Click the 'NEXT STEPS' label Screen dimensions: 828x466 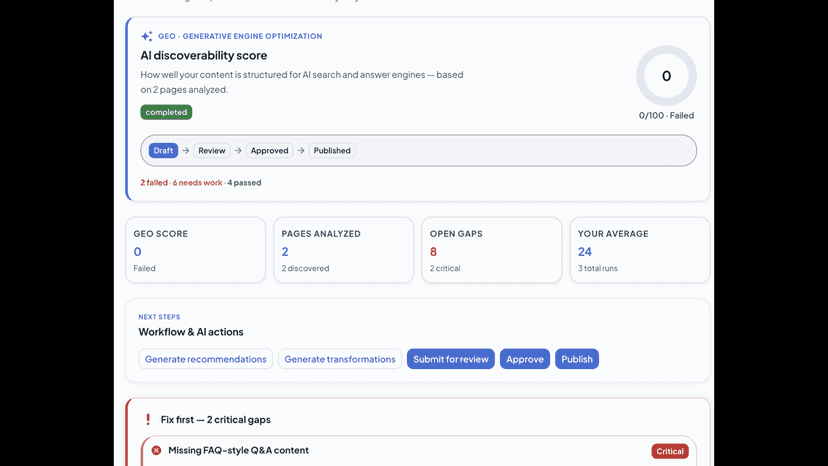(159, 317)
